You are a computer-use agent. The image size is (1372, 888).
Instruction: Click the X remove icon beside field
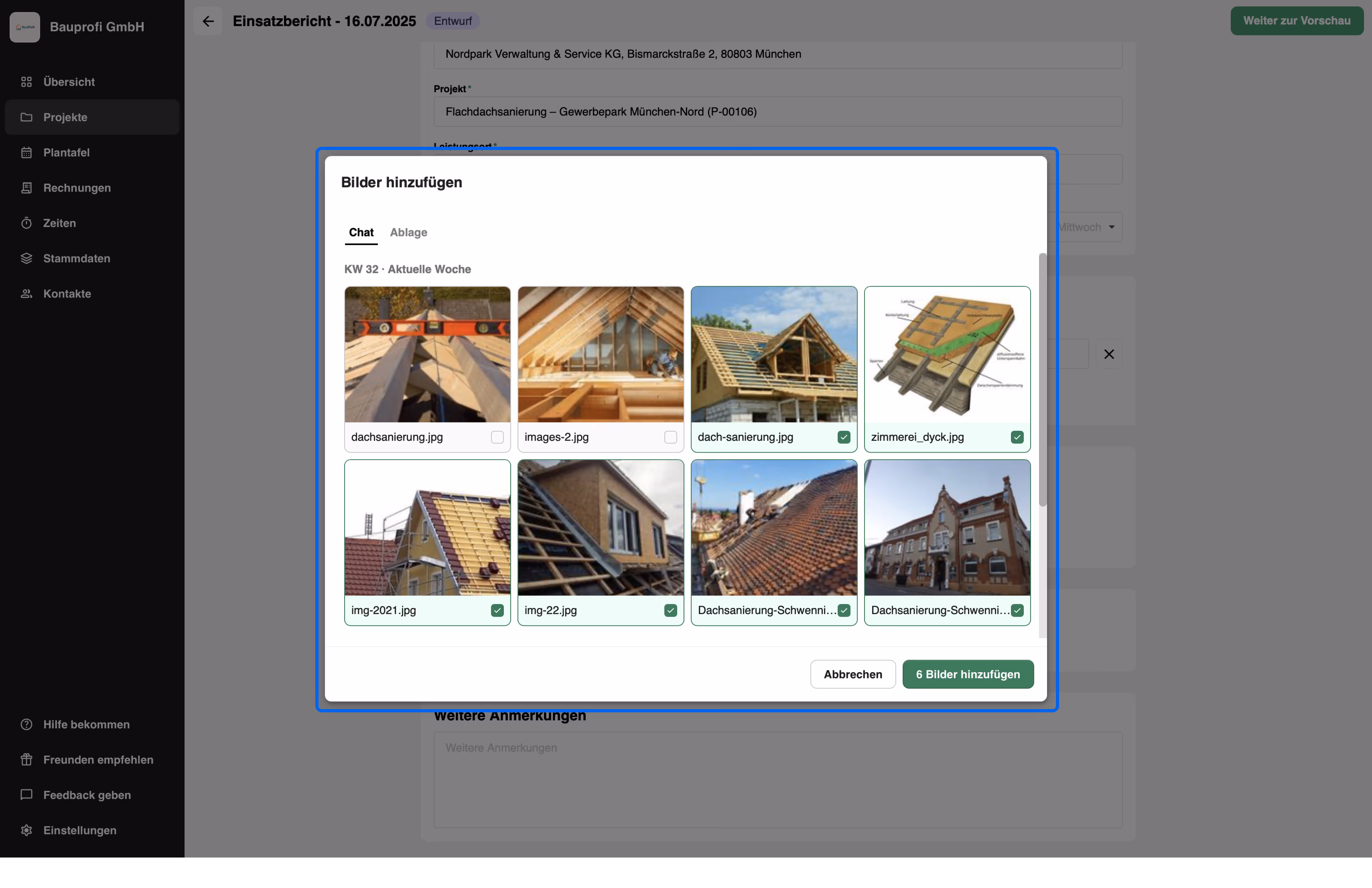click(1109, 354)
